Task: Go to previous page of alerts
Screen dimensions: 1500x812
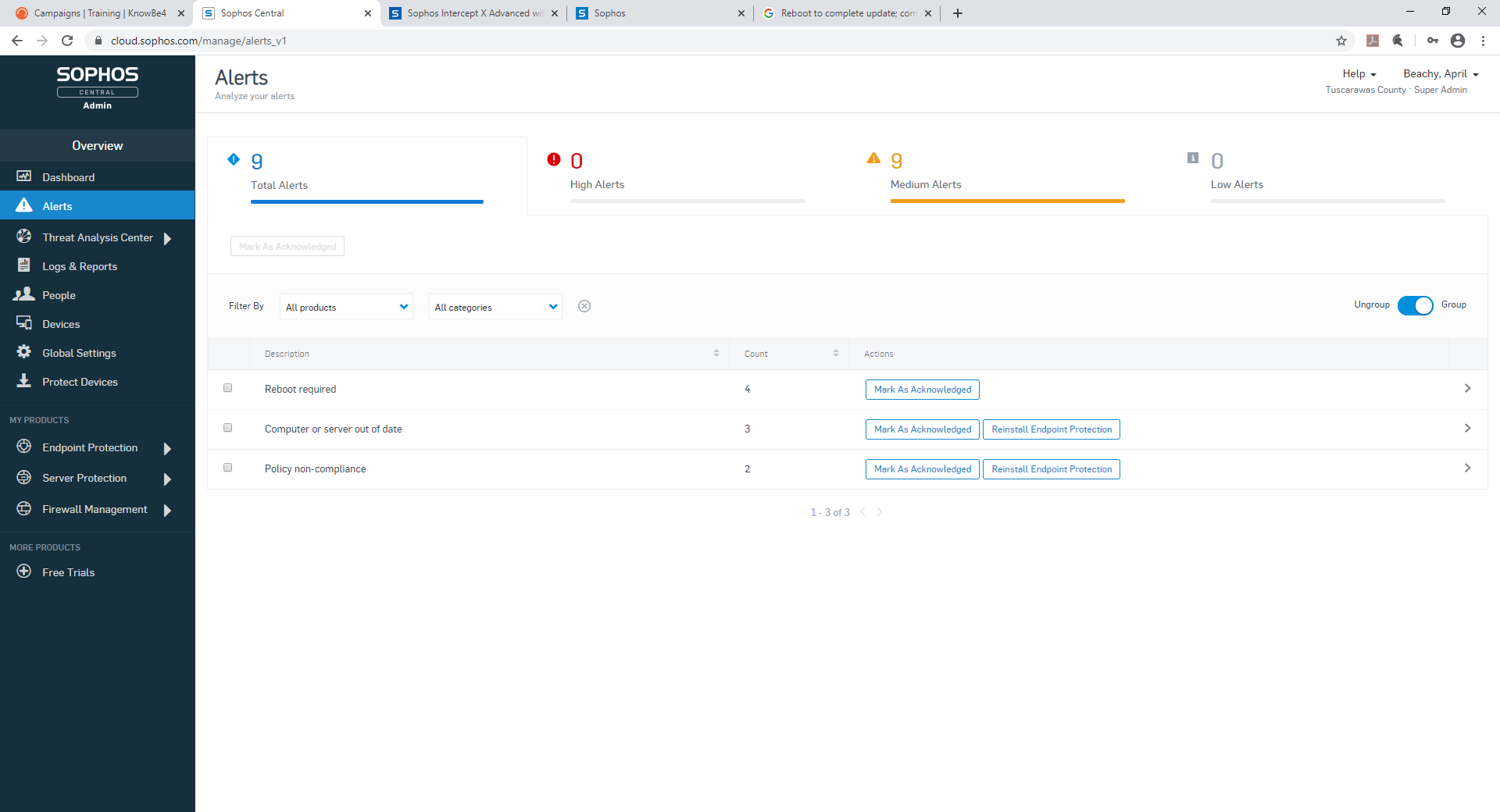Action: point(863,512)
